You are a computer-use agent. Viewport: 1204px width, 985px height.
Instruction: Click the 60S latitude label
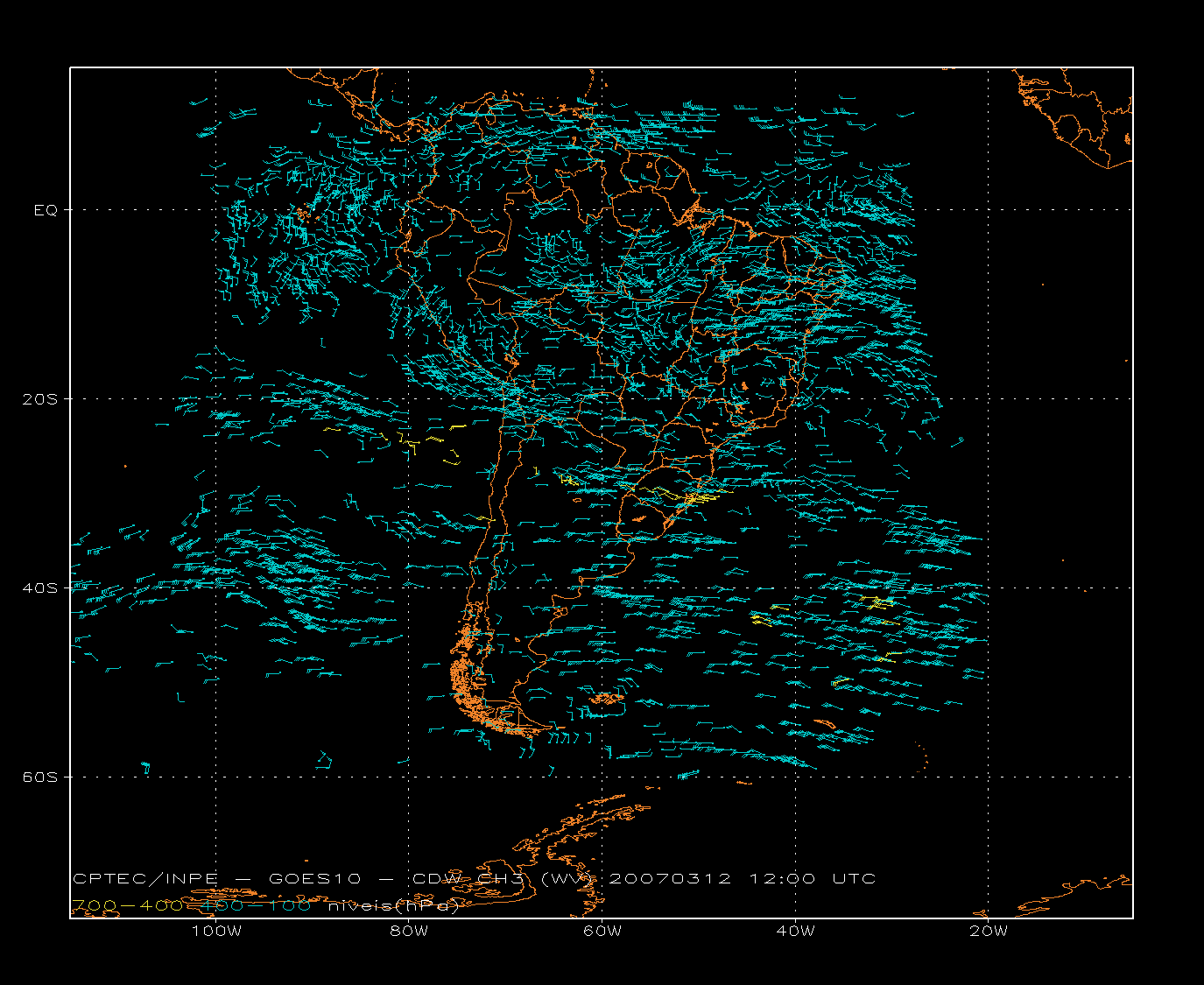(x=39, y=777)
